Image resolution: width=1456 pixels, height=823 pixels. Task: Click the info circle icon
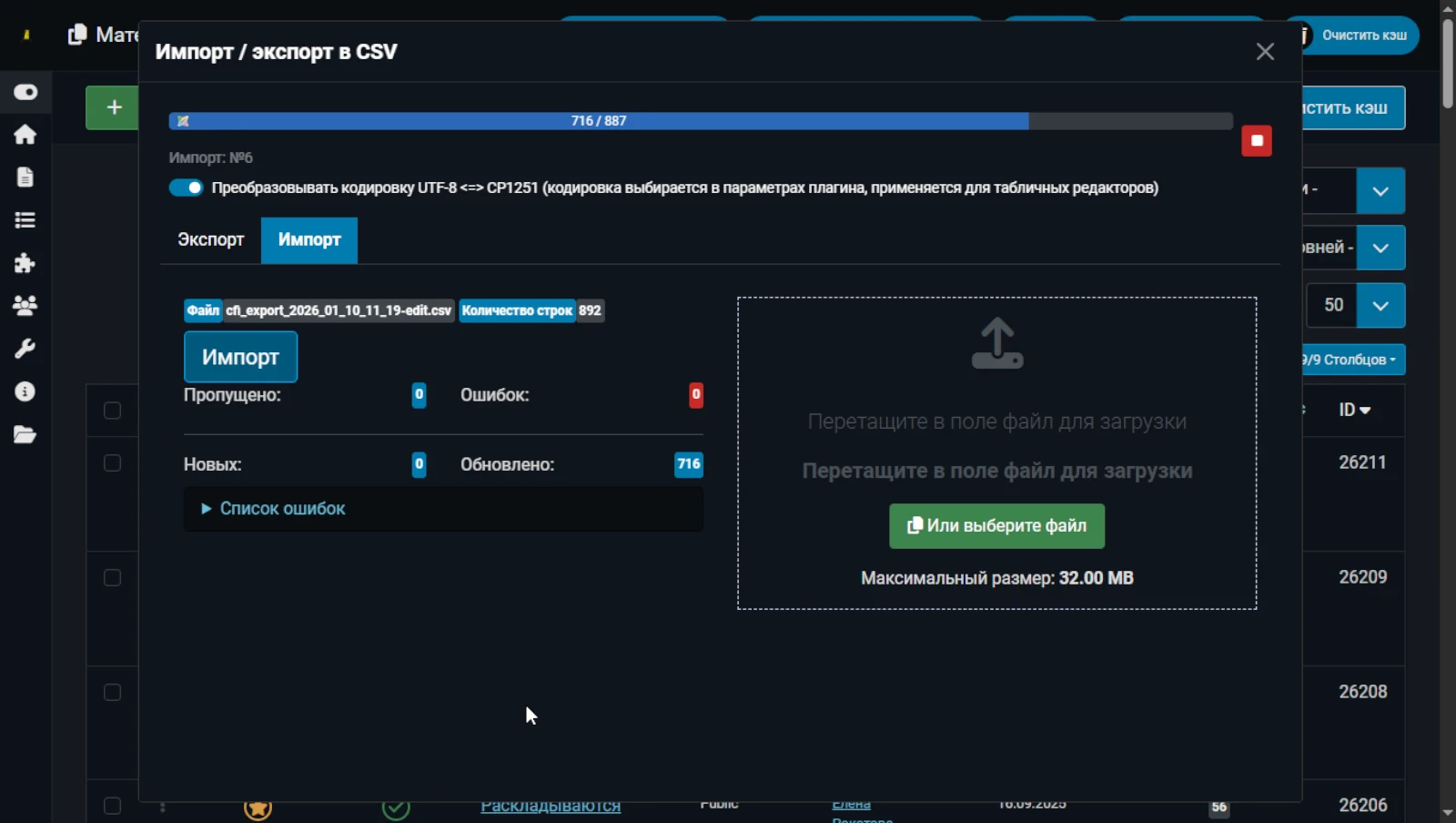pyautogui.click(x=25, y=391)
